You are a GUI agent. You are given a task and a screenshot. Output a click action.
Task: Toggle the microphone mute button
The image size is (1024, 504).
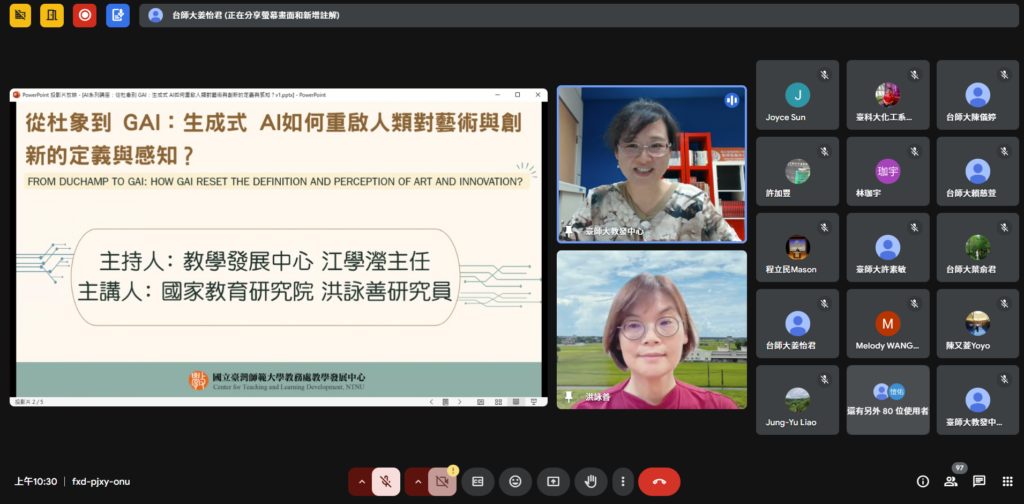386,481
